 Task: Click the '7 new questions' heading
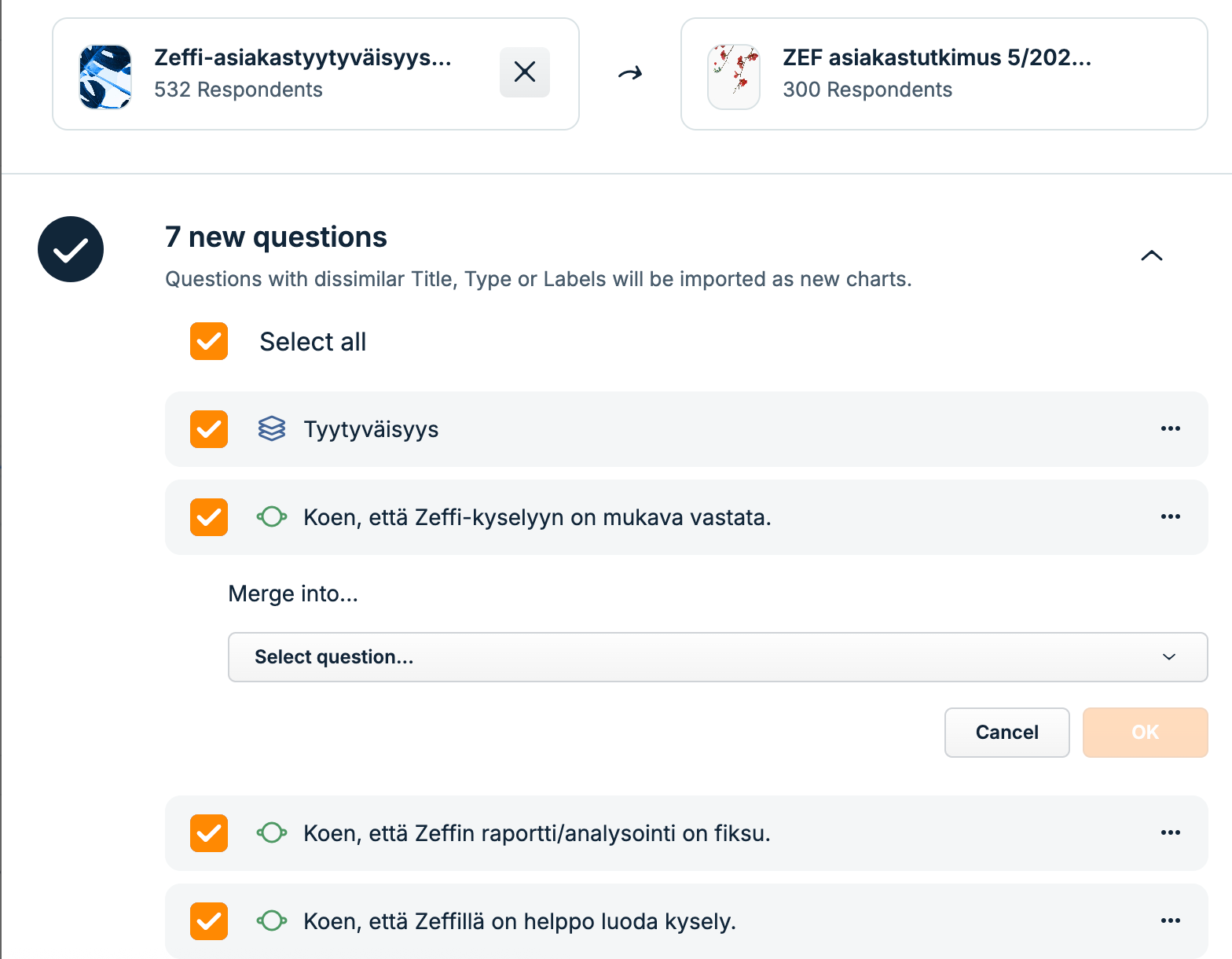(276, 237)
